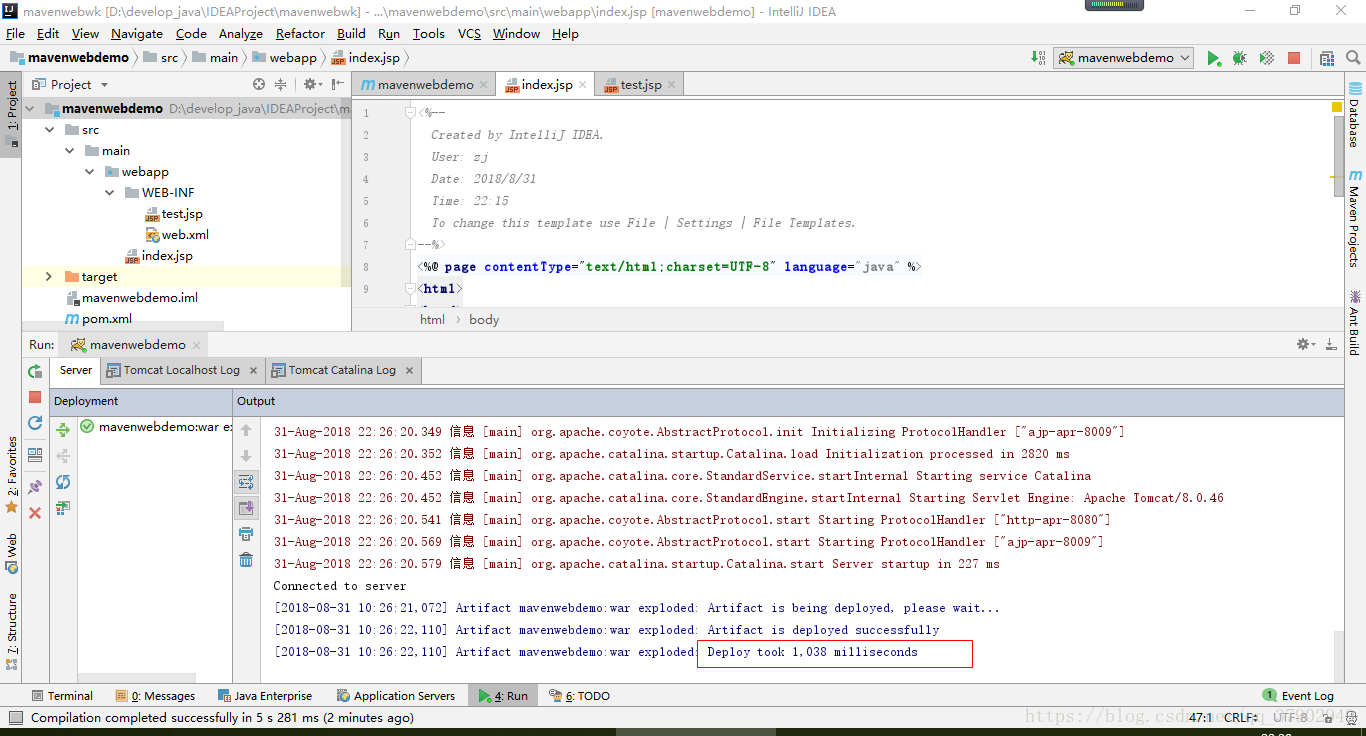Collapse the mavenwebdemo root folder
1366x736 pixels.
29,108
